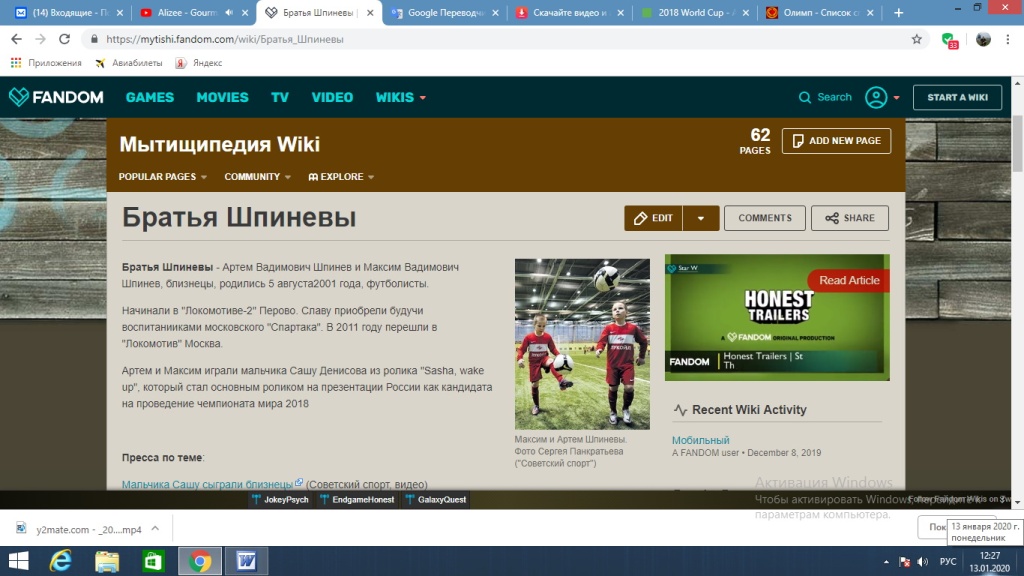Open the Шпиневы twins football photo
The width and height of the screenshot is (1024, 576).
(582, 344)
